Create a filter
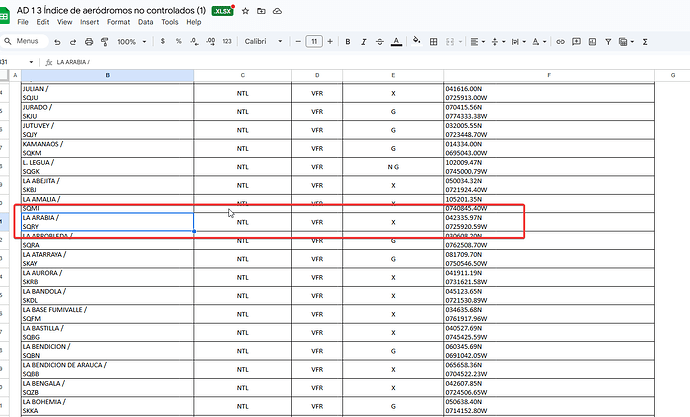 [608, 42]
